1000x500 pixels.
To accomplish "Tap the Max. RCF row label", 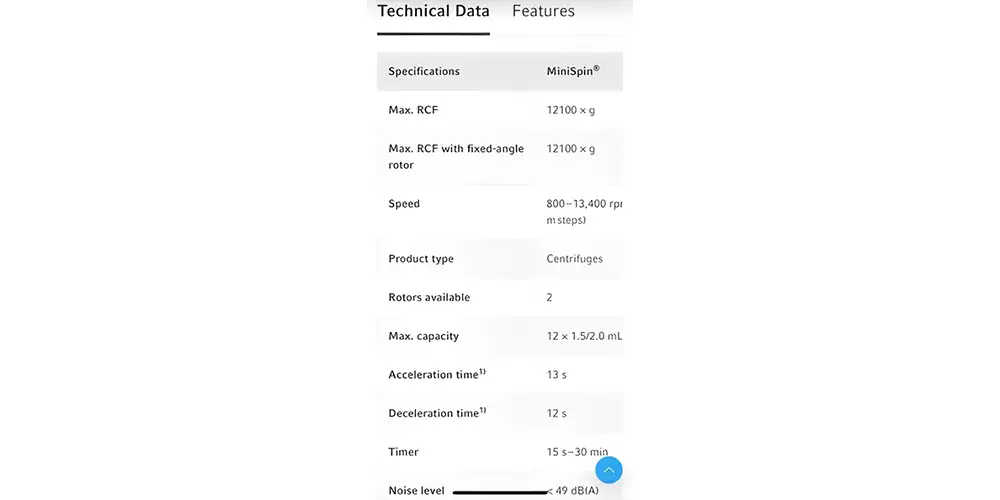I will [413, 110].
